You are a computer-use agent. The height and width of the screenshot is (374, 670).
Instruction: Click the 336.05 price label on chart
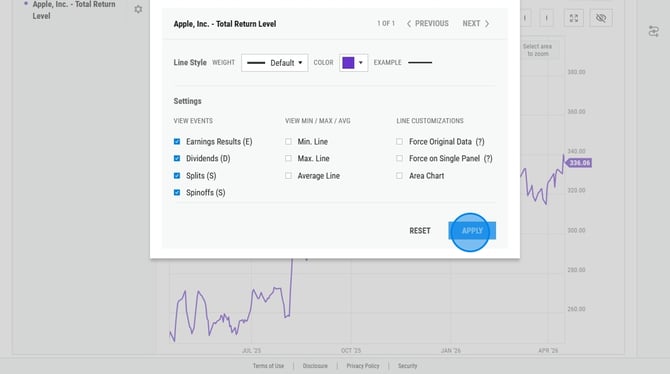pos(579,163)
